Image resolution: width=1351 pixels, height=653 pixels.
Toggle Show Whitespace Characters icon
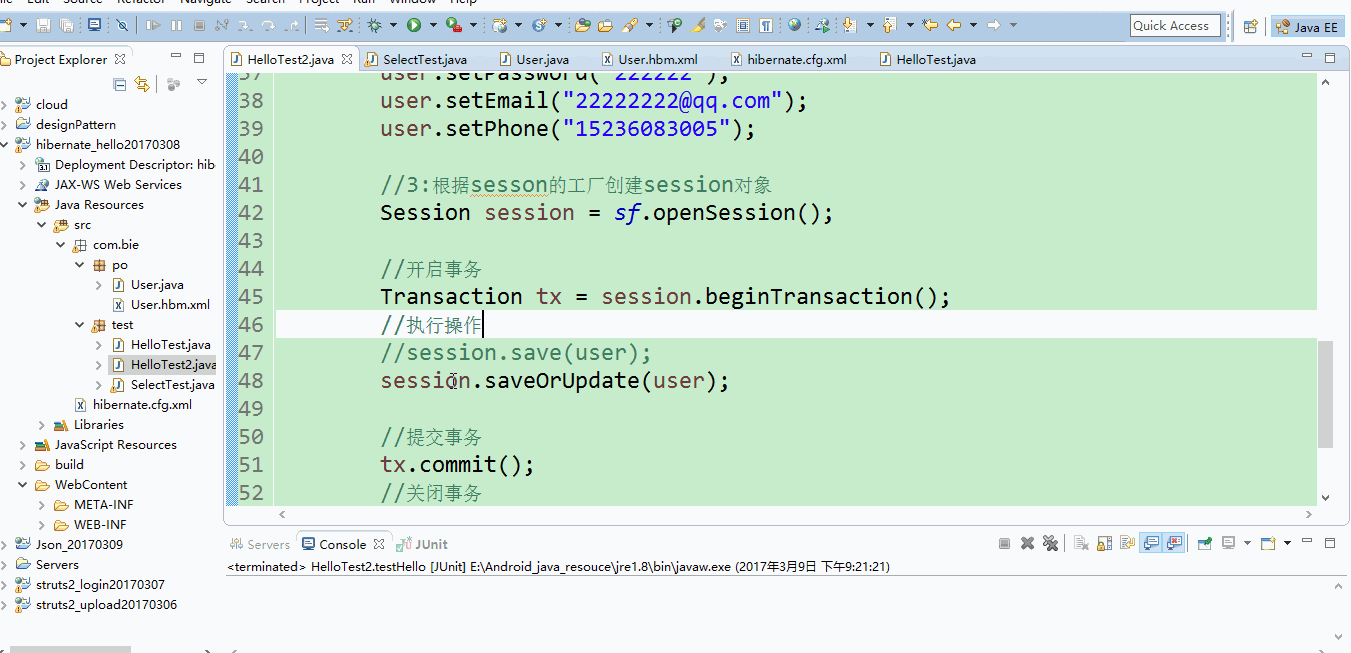tap(766, 25)
